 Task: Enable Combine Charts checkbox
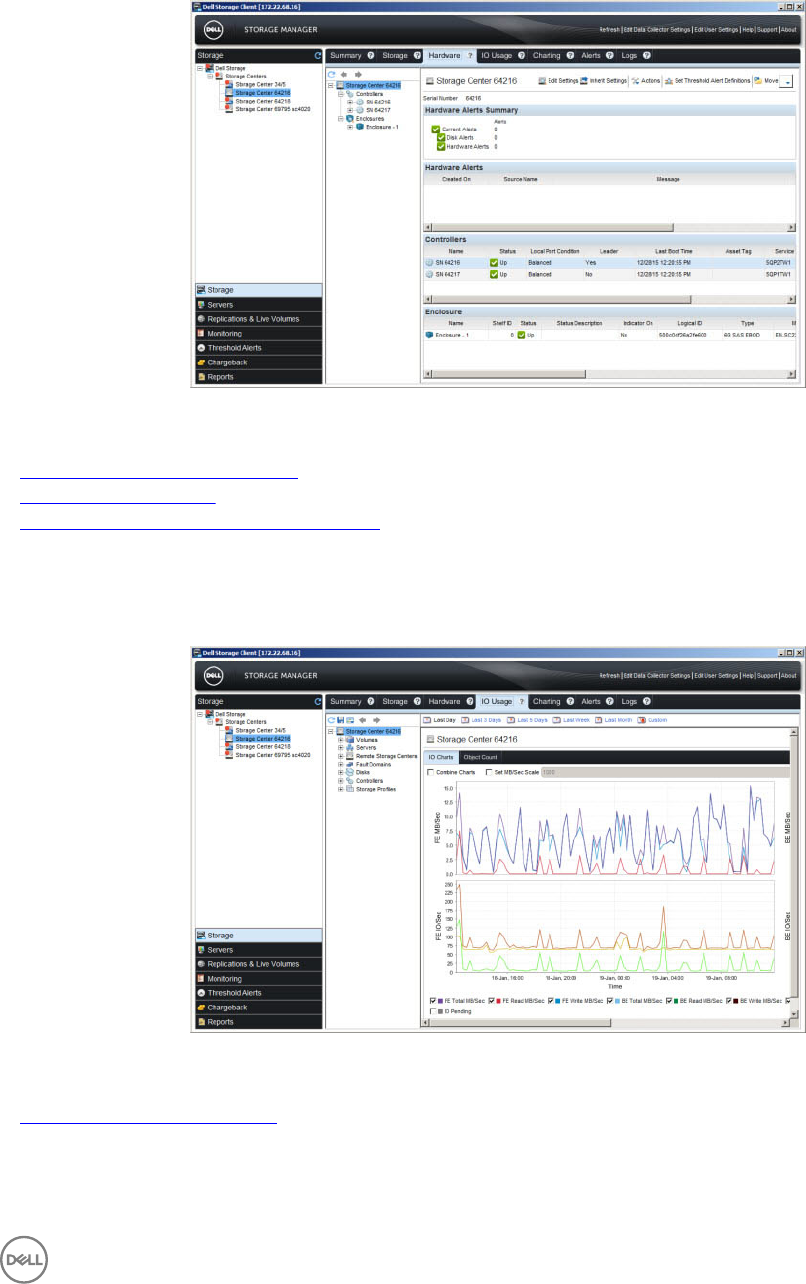(431, 772)
